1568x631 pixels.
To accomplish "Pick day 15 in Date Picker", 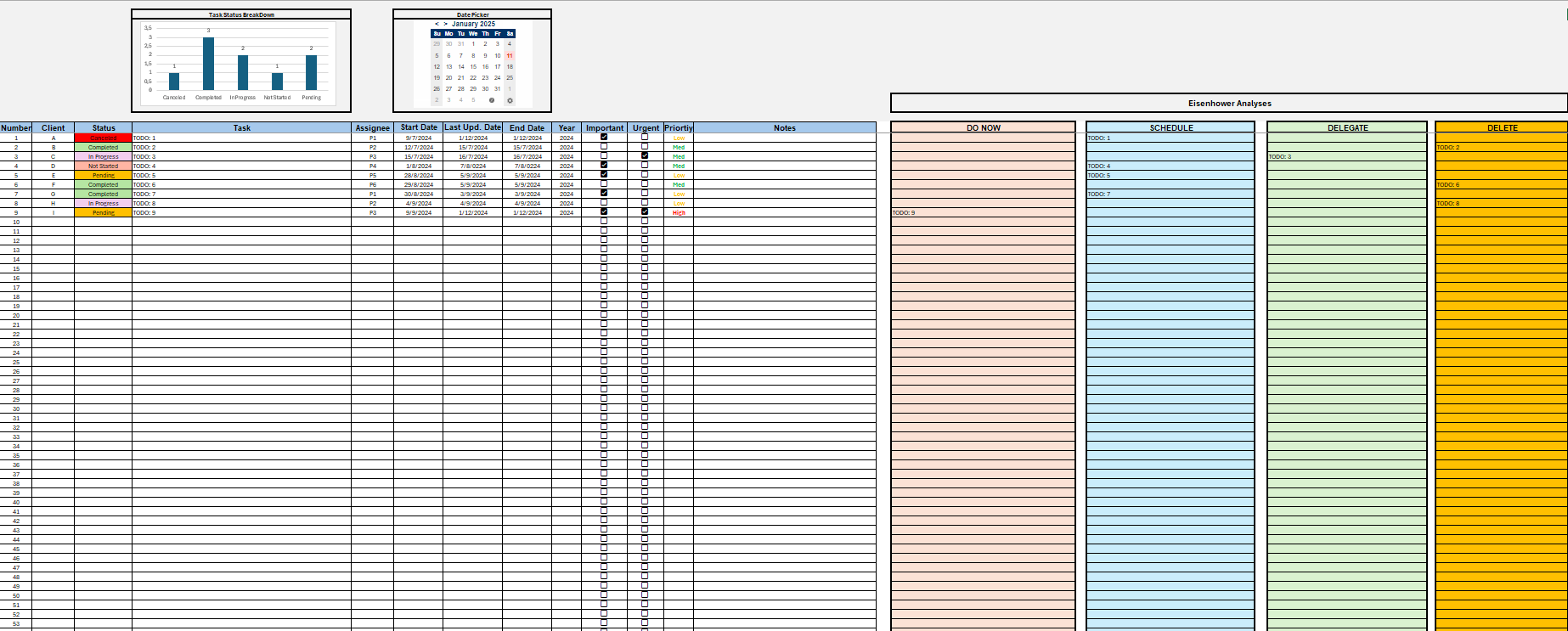I will (473, 67).
